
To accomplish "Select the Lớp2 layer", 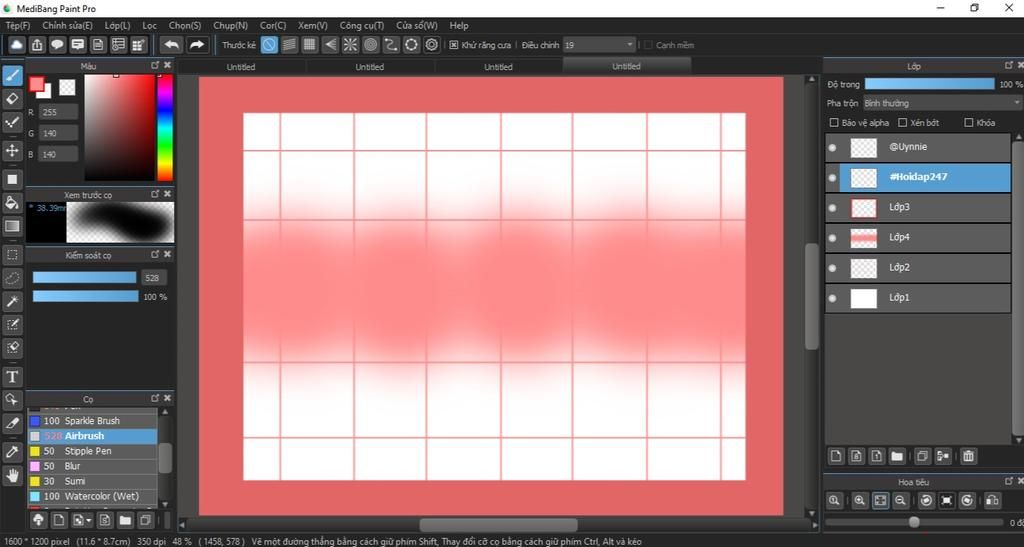I will click(x=918, y=268).
